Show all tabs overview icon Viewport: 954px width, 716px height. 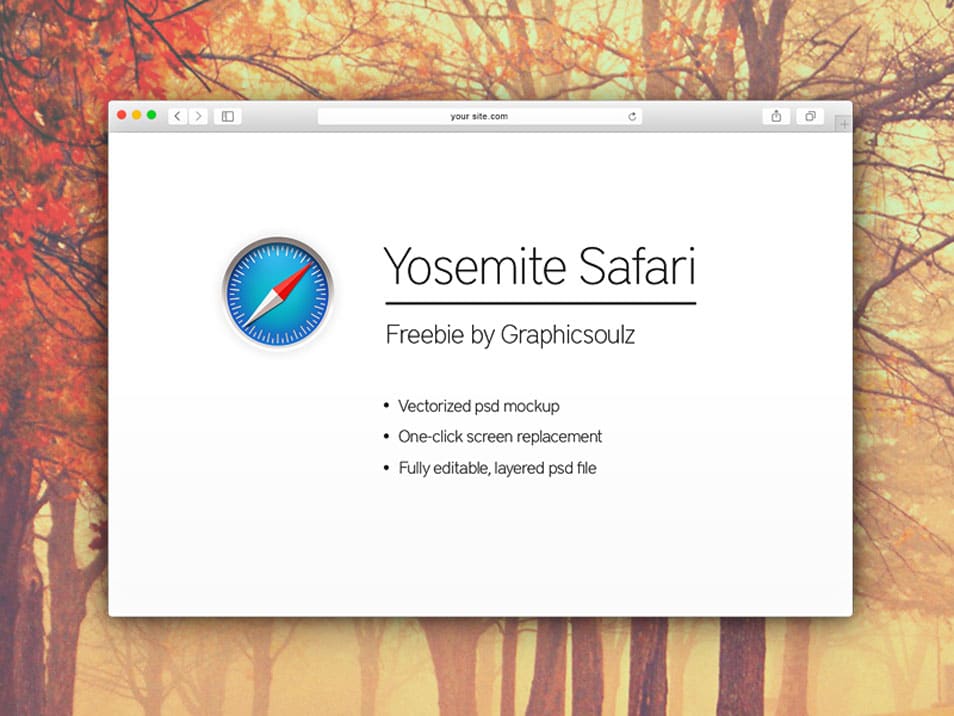[810, 116]
